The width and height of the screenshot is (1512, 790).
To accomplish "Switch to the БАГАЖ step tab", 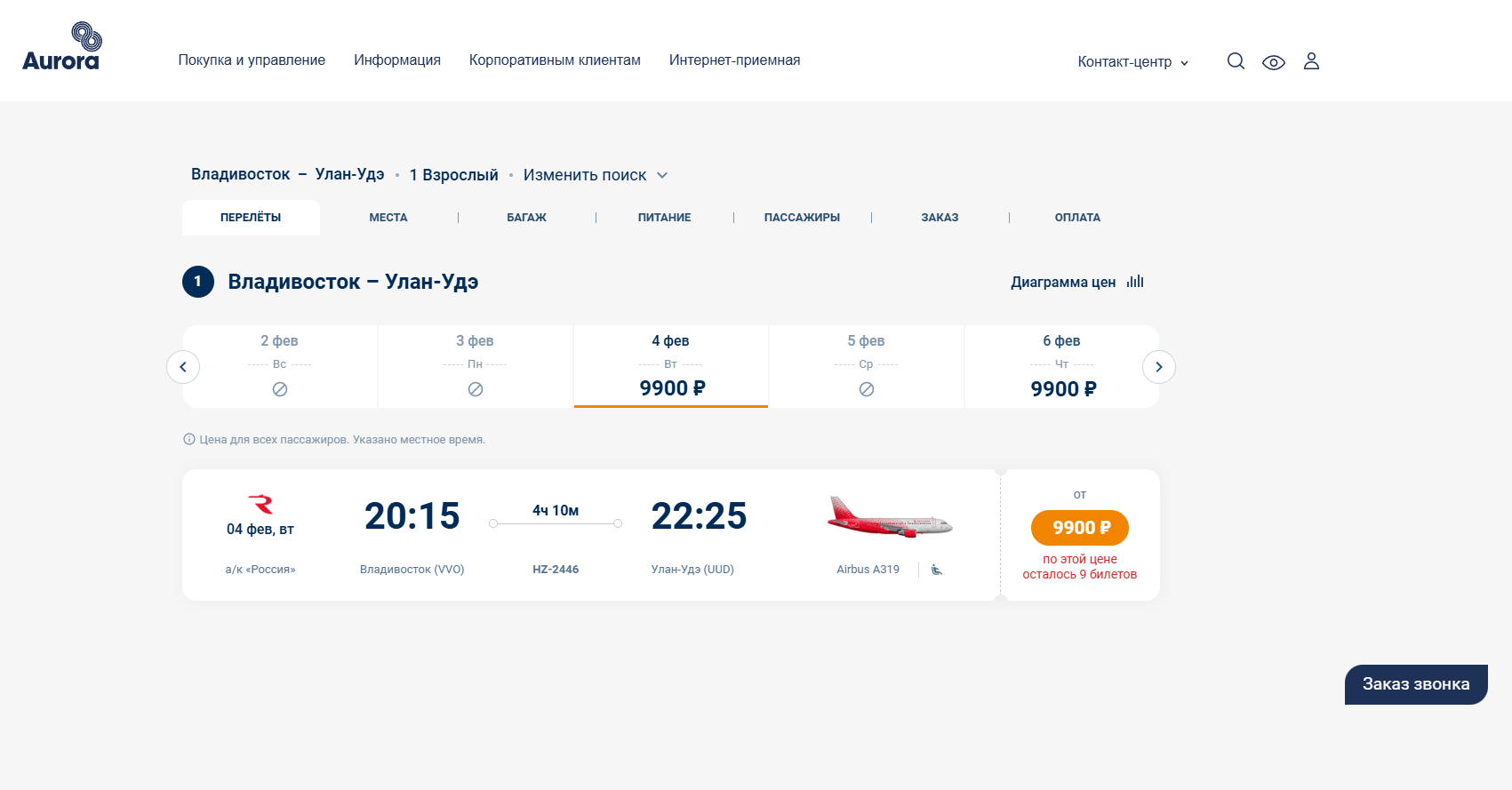I will pyautogui.click(x=526, y=218).
